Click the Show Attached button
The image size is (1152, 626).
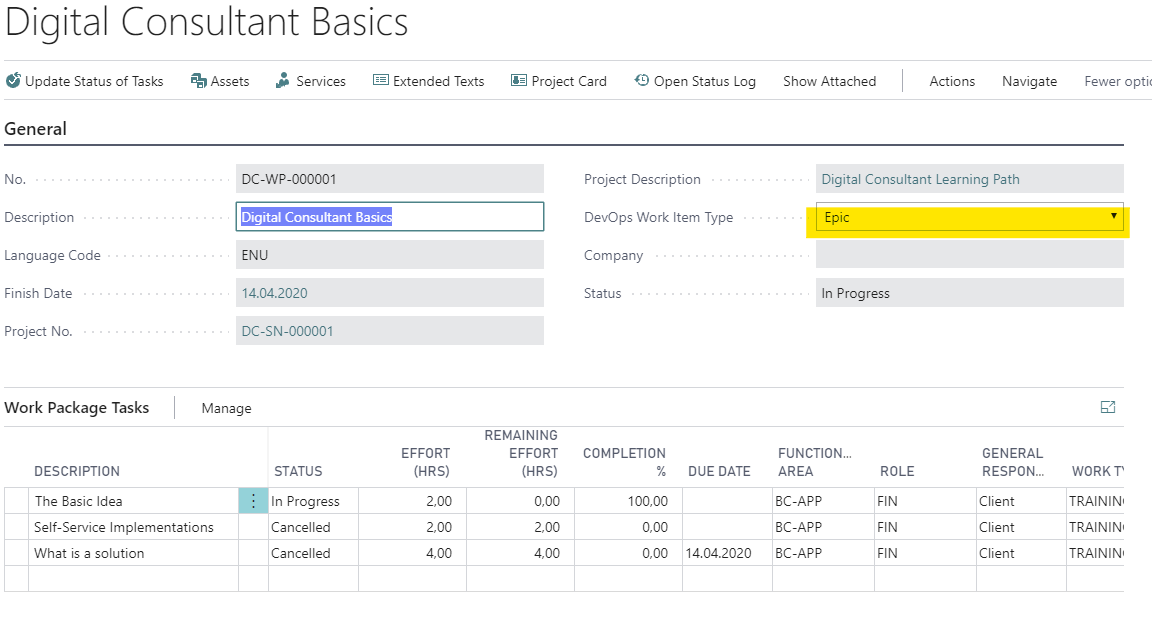pos(829,81)
